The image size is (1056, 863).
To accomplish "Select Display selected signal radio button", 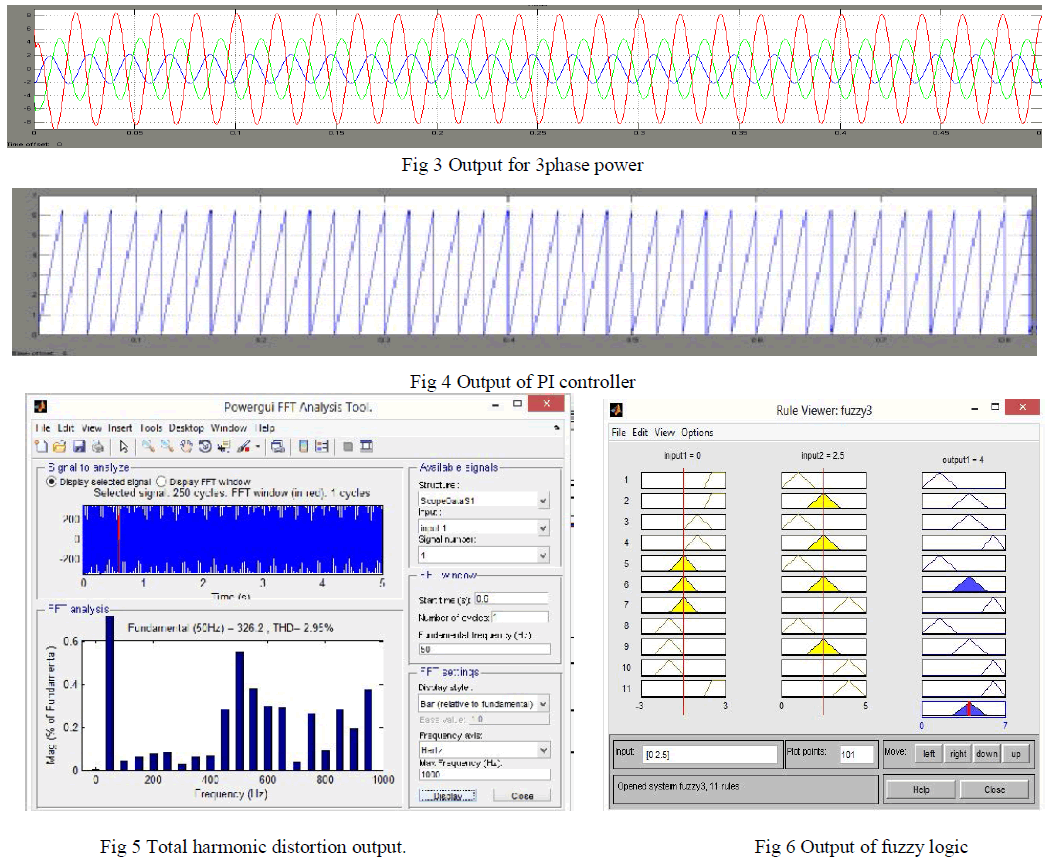I will (x=52, y=481).
